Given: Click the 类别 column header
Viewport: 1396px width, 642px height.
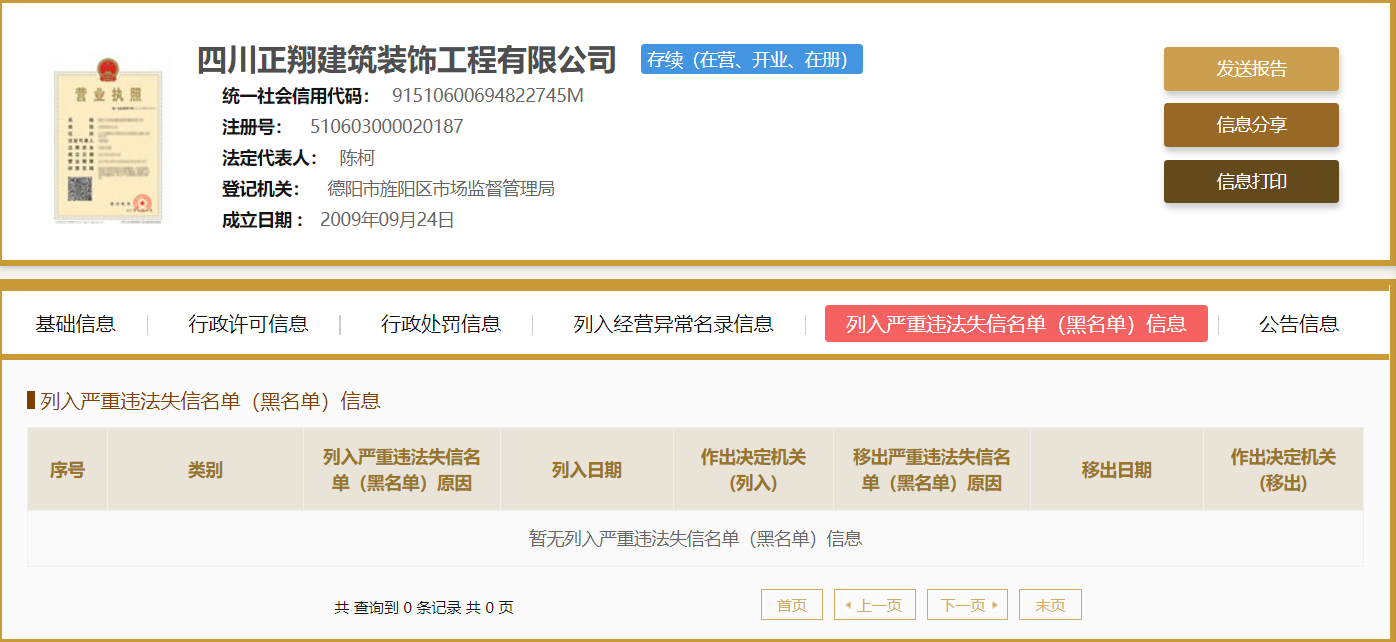Looking at the screenshot, I should coord(205,470).
